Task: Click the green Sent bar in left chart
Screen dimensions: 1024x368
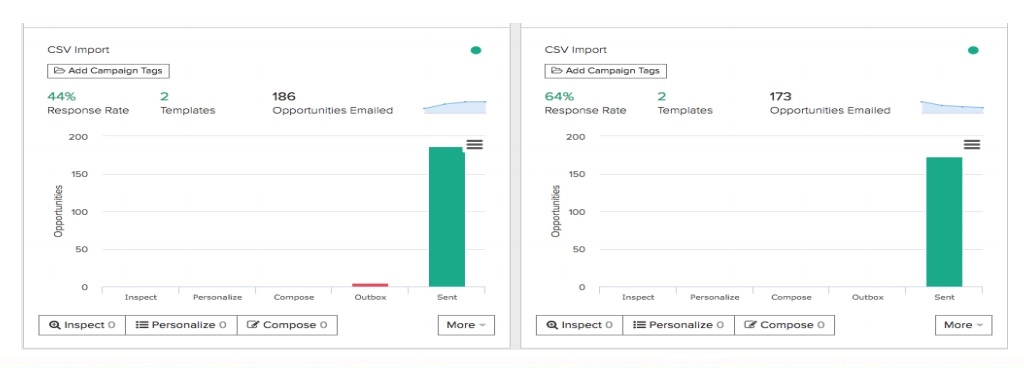Action: (447, 217)
